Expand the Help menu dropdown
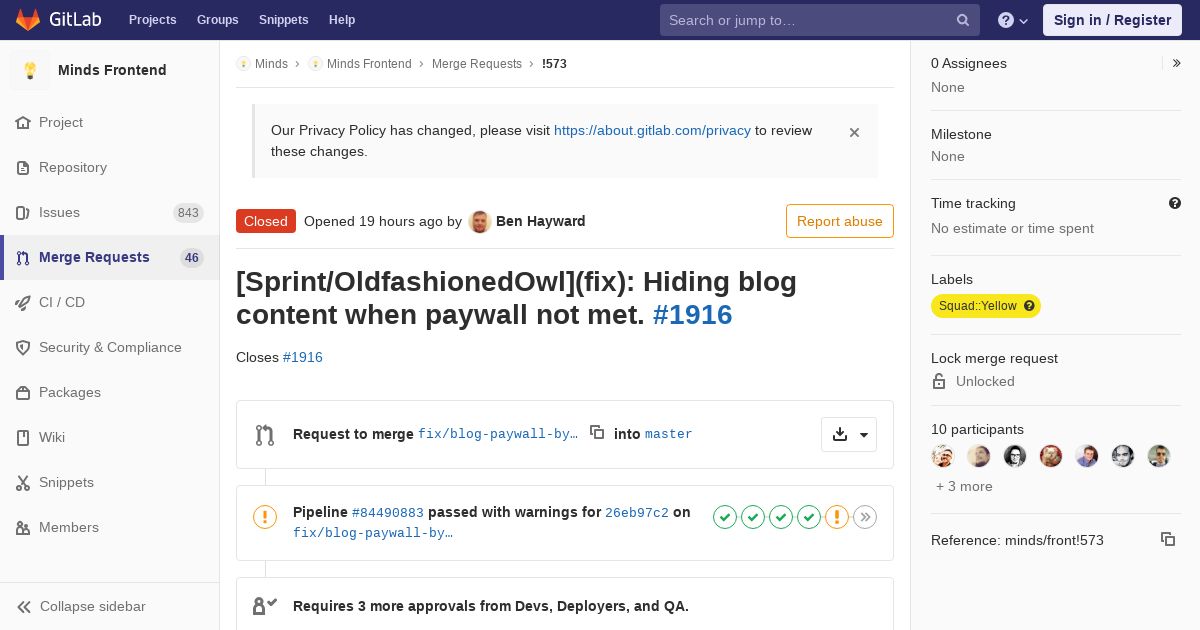The height and width of the screenshot is (630, 1200). click(x=1013, y=20)
